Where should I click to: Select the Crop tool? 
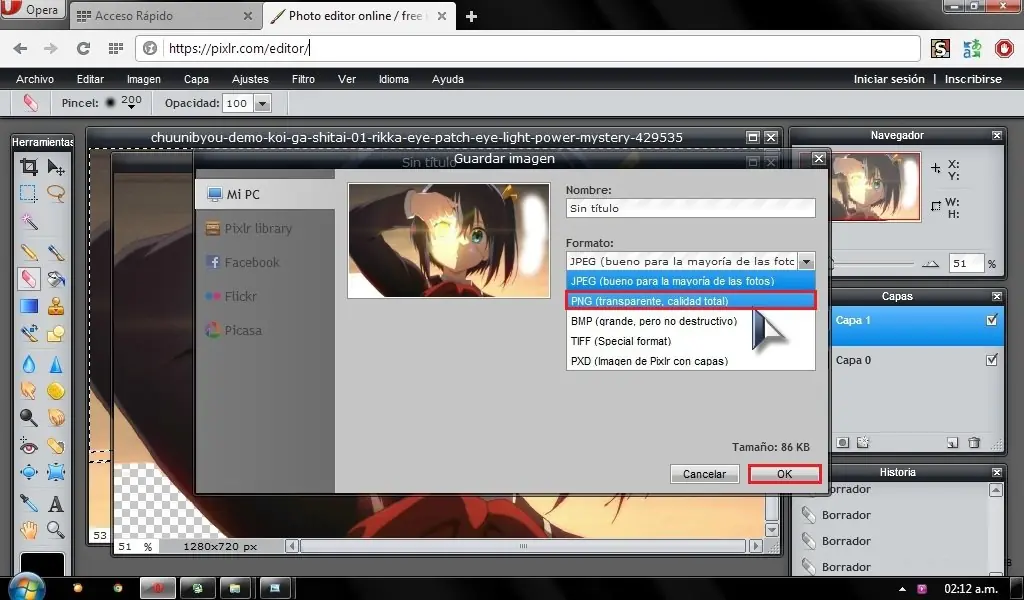29,167
